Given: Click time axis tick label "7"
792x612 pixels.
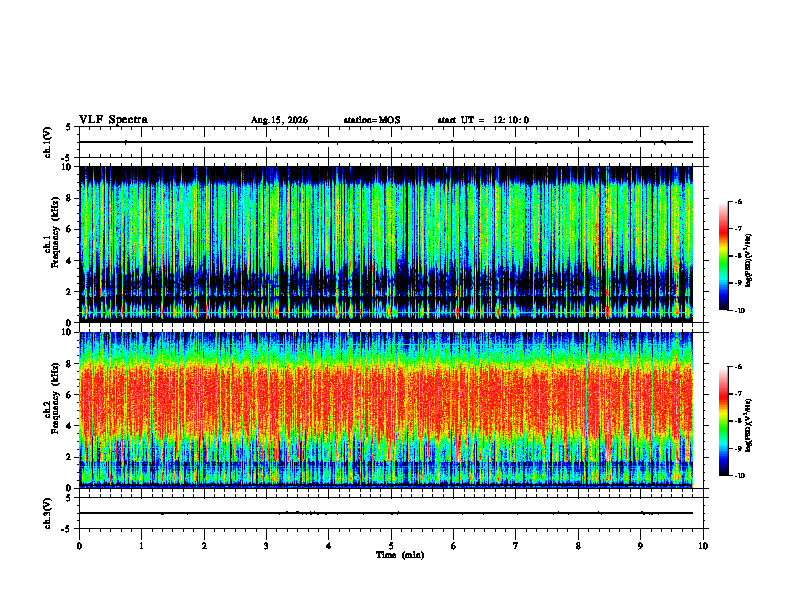Looking at the screenshot, I should (x=516, y=546).
